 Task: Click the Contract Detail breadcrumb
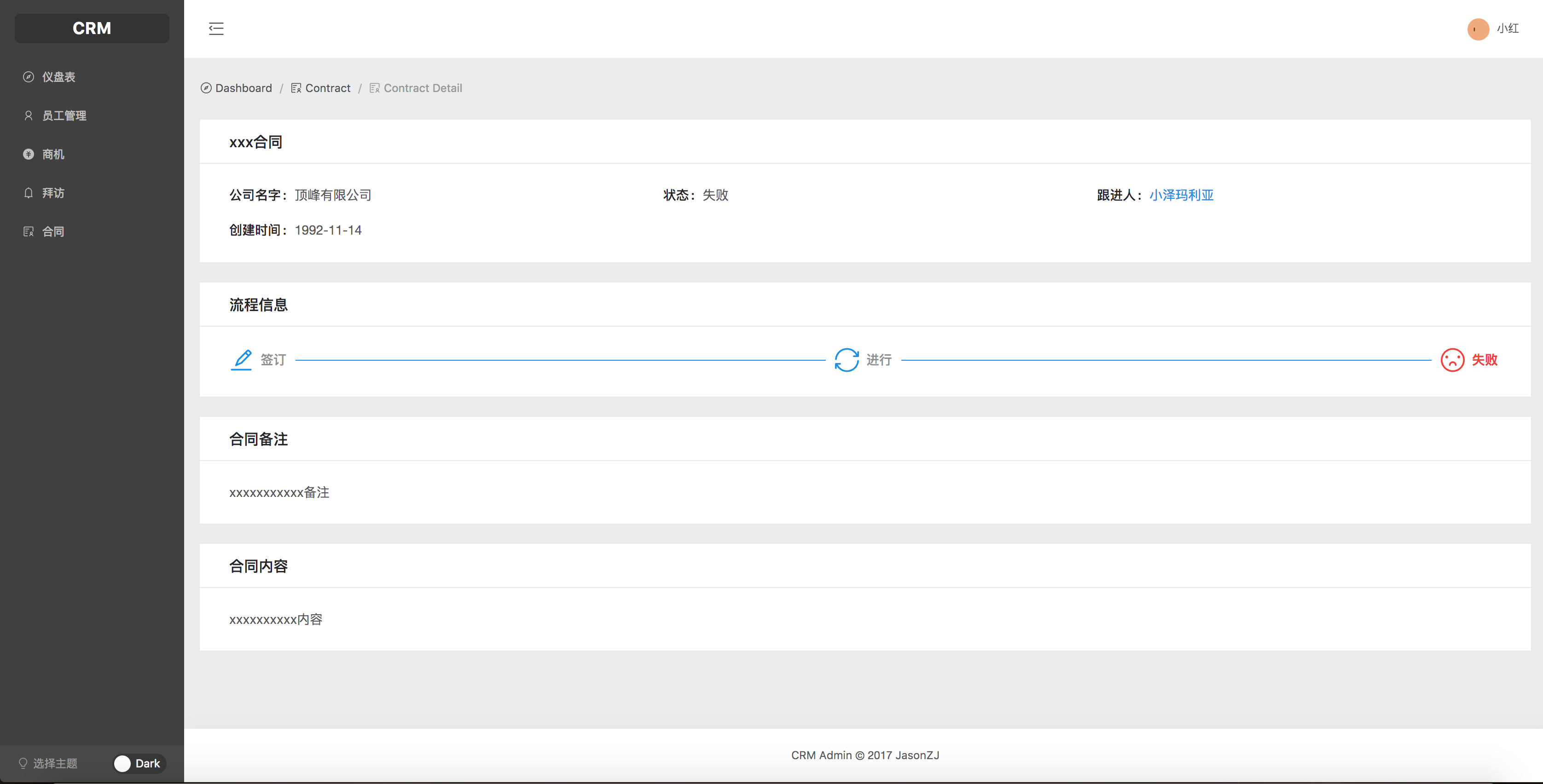coord(422,88)
